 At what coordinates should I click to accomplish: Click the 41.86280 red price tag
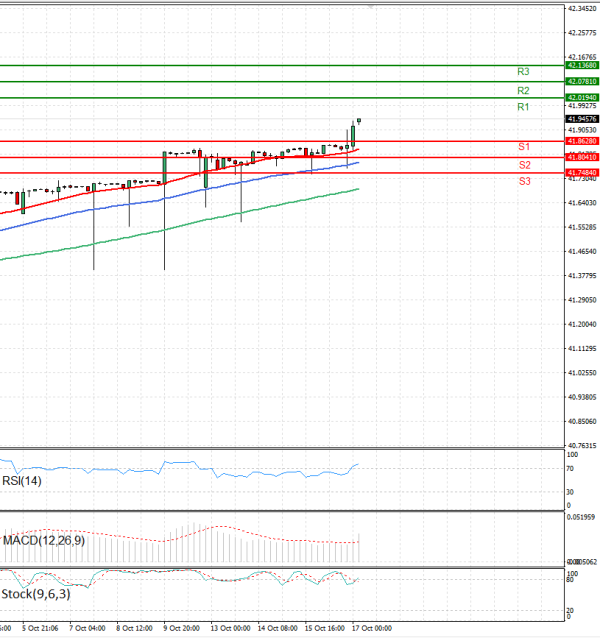coord(582,142)
